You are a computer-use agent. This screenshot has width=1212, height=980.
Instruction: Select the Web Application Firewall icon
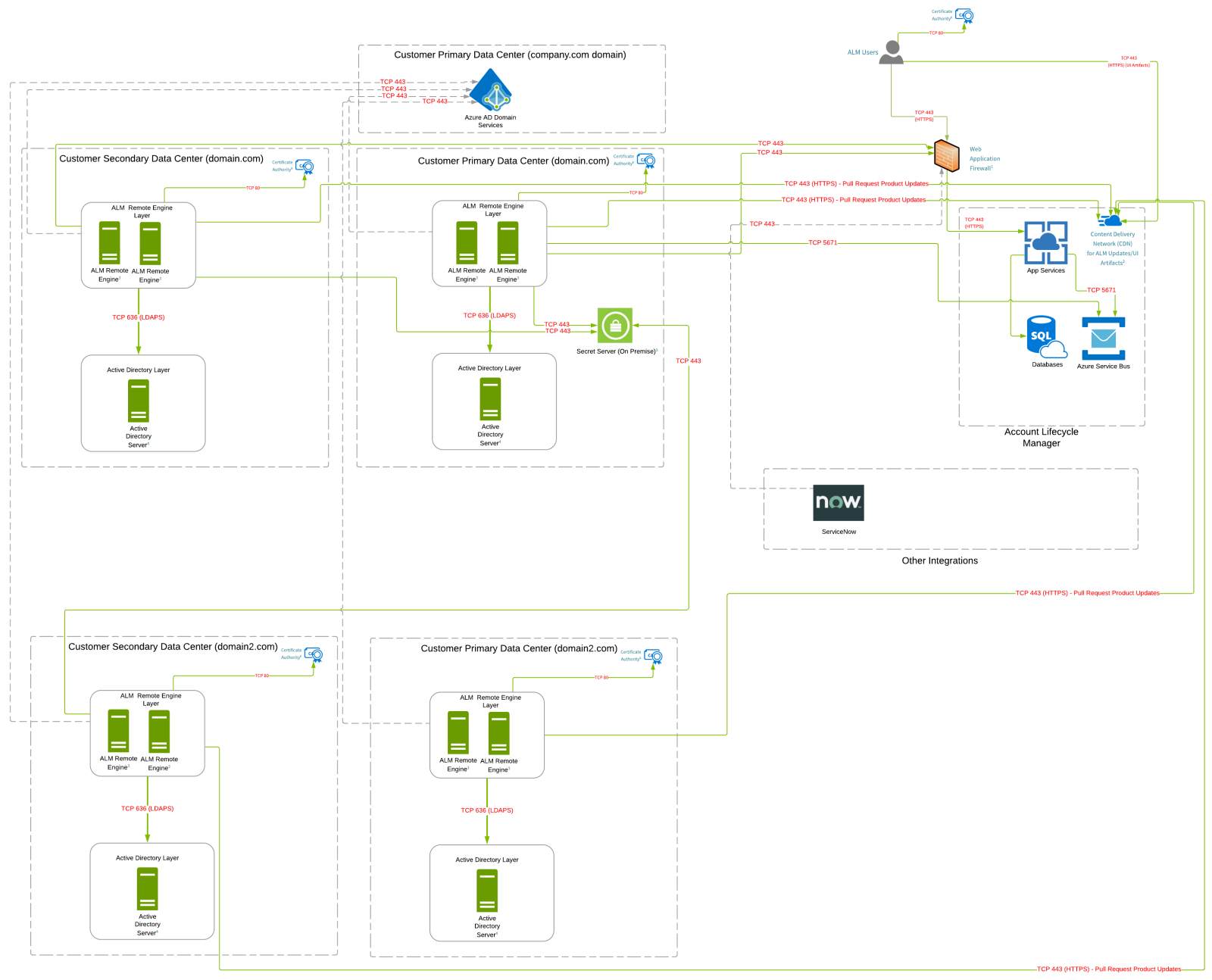click(946, 156)
